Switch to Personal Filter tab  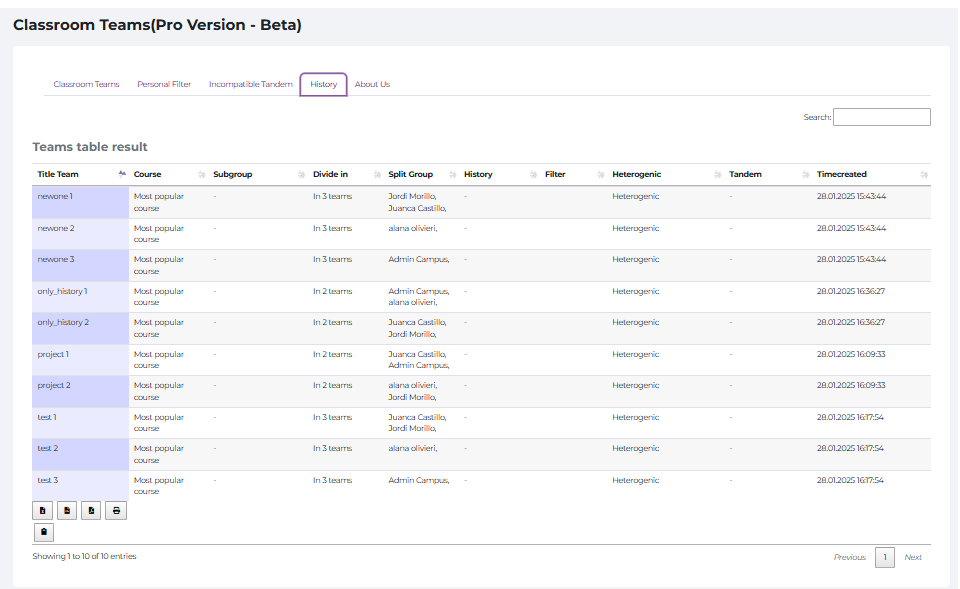click(x=164, y=85)
